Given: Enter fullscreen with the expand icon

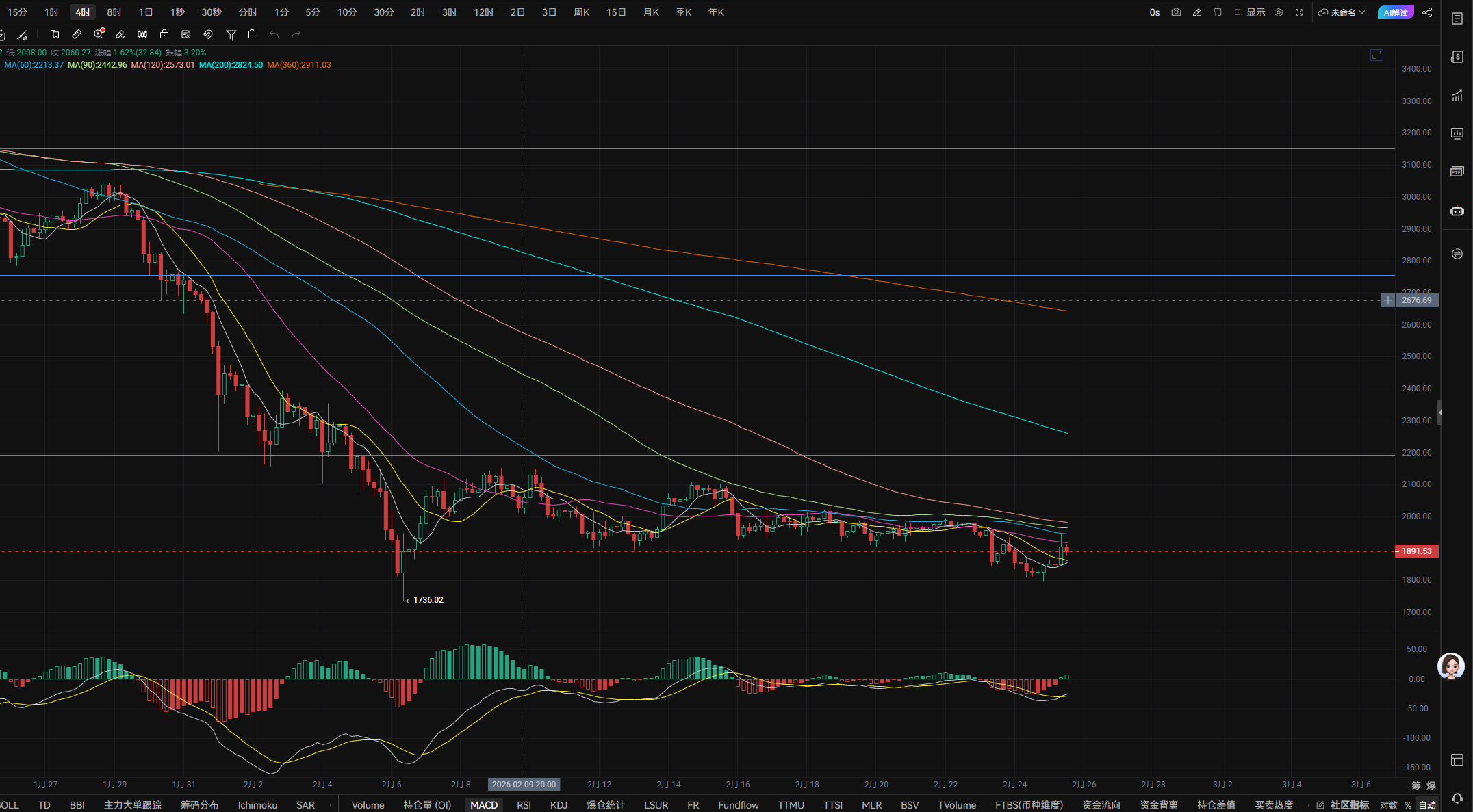Looking at the screenshot, I should (x=1299, y=12).
